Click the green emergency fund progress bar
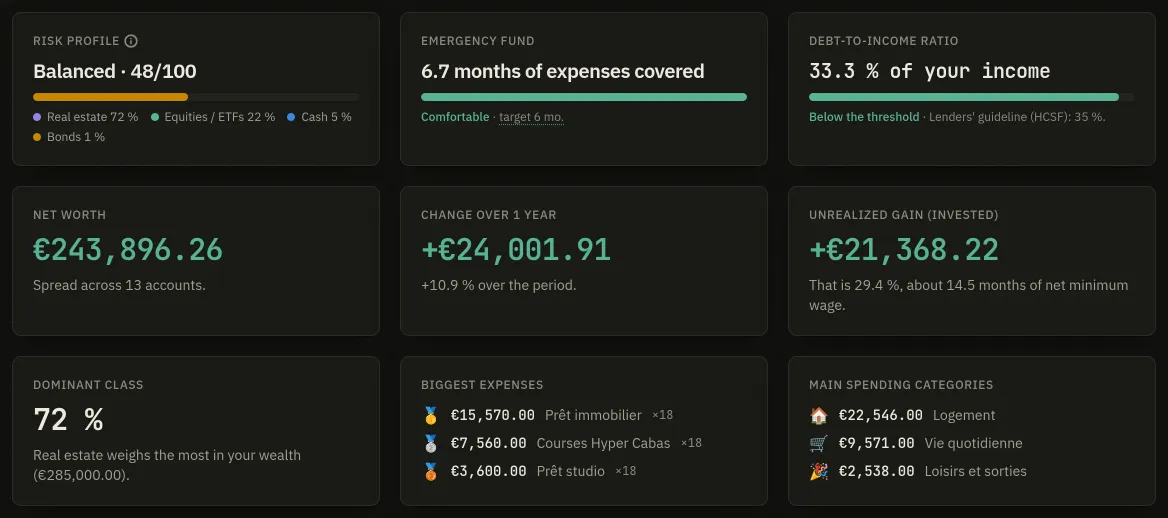This screenshot has height=518, width=1168. point(584,97)
